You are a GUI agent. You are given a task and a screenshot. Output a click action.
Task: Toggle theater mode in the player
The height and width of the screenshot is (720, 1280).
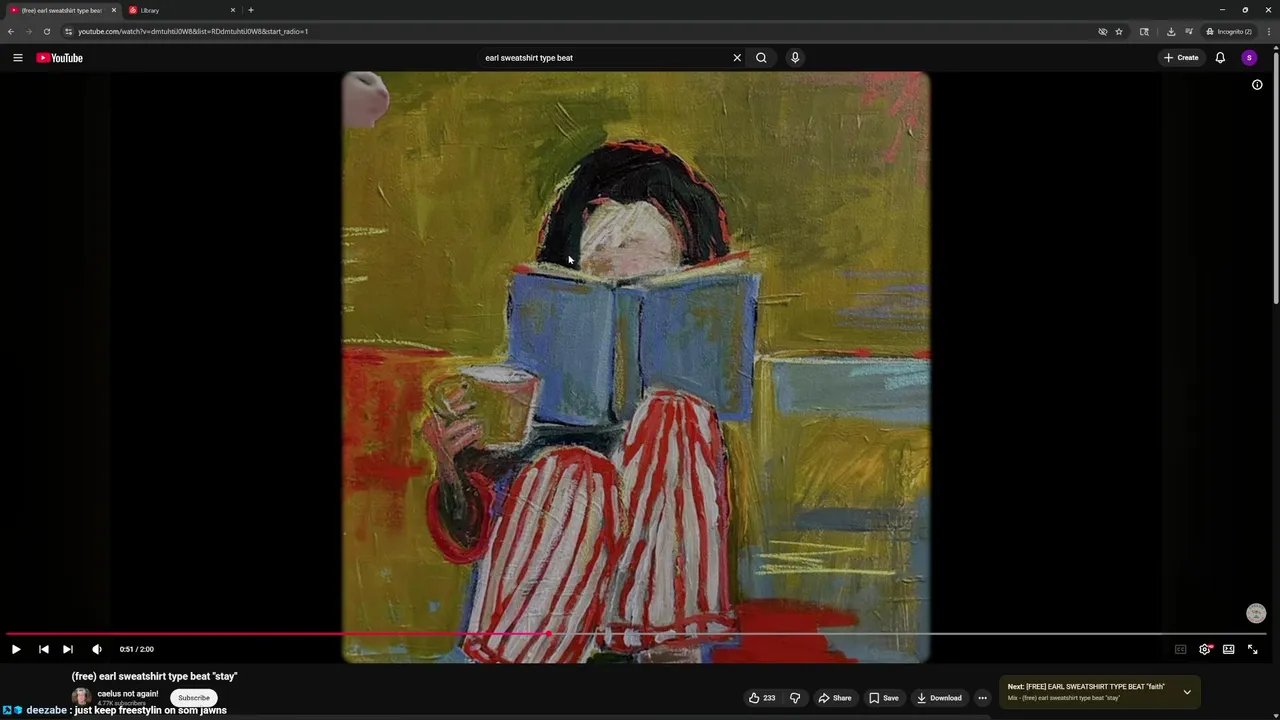[1229, 649]
